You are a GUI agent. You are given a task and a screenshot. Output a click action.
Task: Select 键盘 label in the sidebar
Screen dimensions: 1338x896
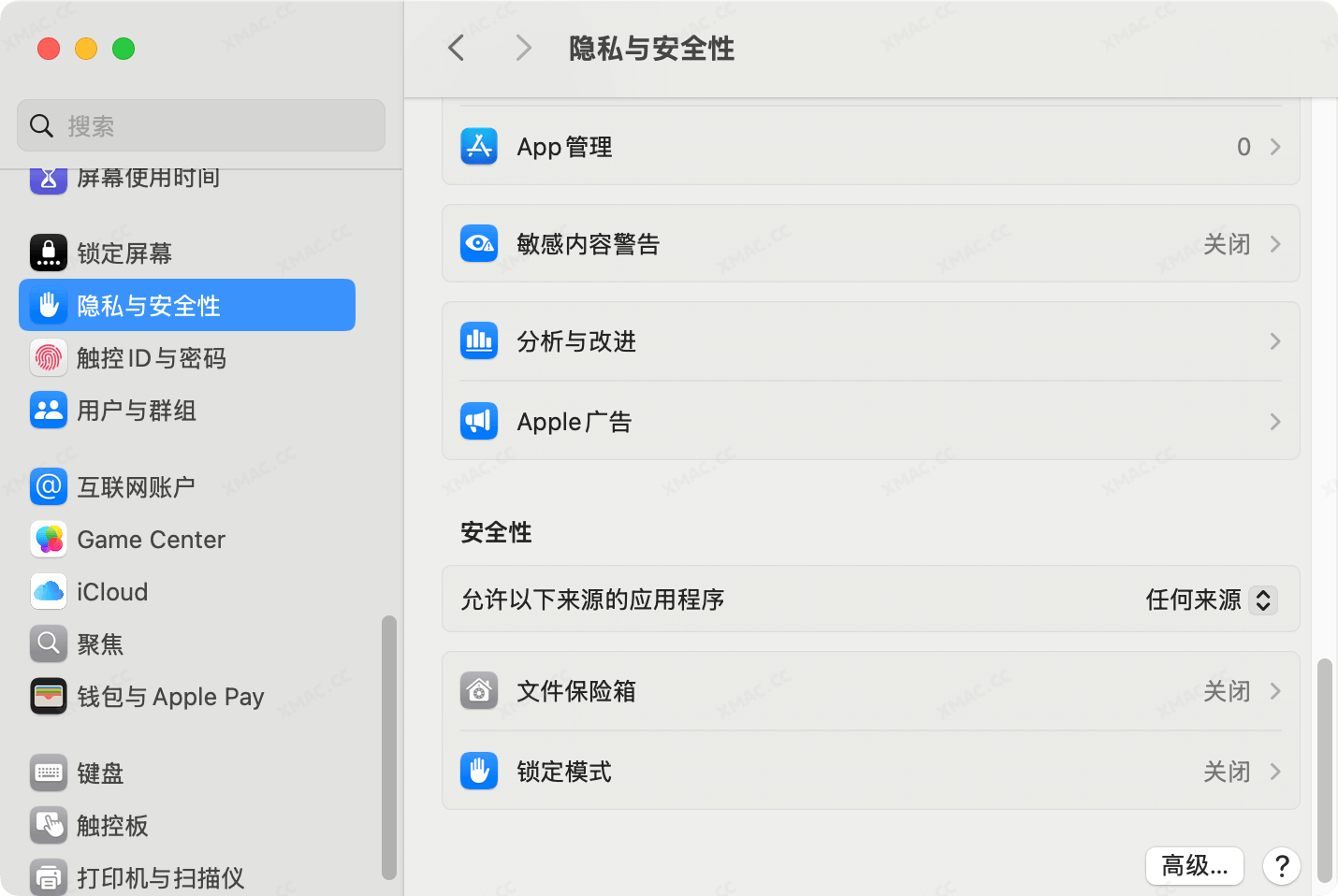pos(100,773)
